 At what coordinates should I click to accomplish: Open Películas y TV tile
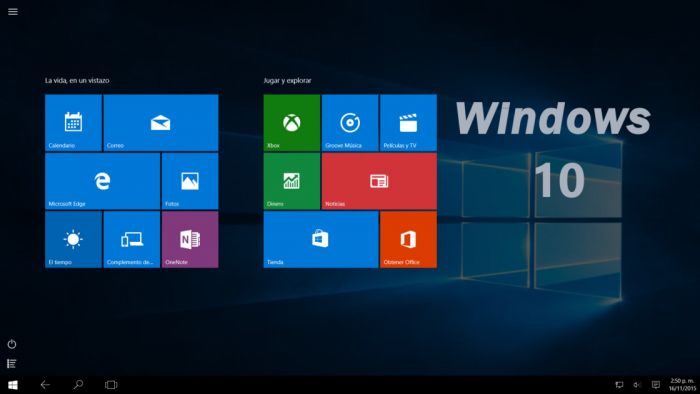[408, 123]
